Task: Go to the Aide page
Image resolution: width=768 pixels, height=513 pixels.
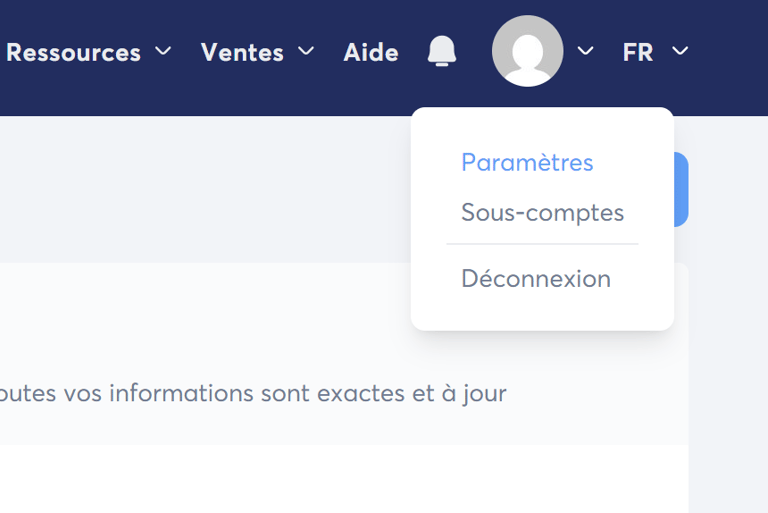Action: tap(371, 52)
